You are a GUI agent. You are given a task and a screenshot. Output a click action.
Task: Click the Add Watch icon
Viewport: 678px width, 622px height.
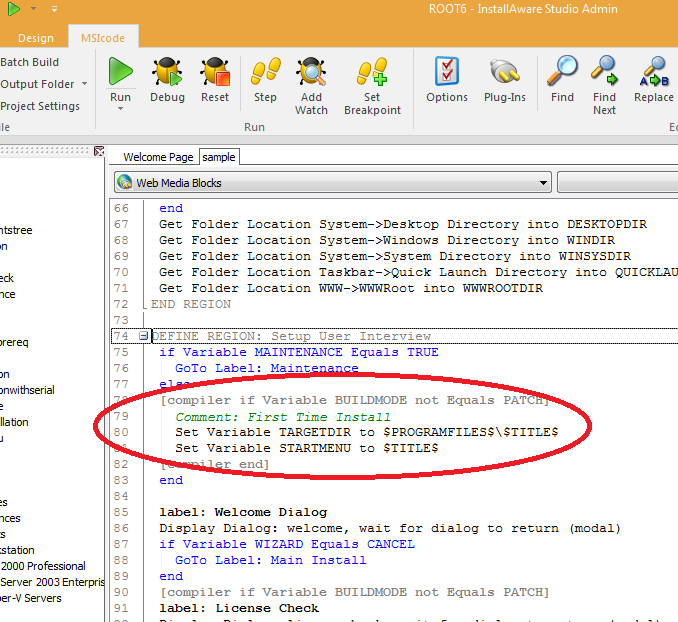pyautogui.click(x=311, y=71)
